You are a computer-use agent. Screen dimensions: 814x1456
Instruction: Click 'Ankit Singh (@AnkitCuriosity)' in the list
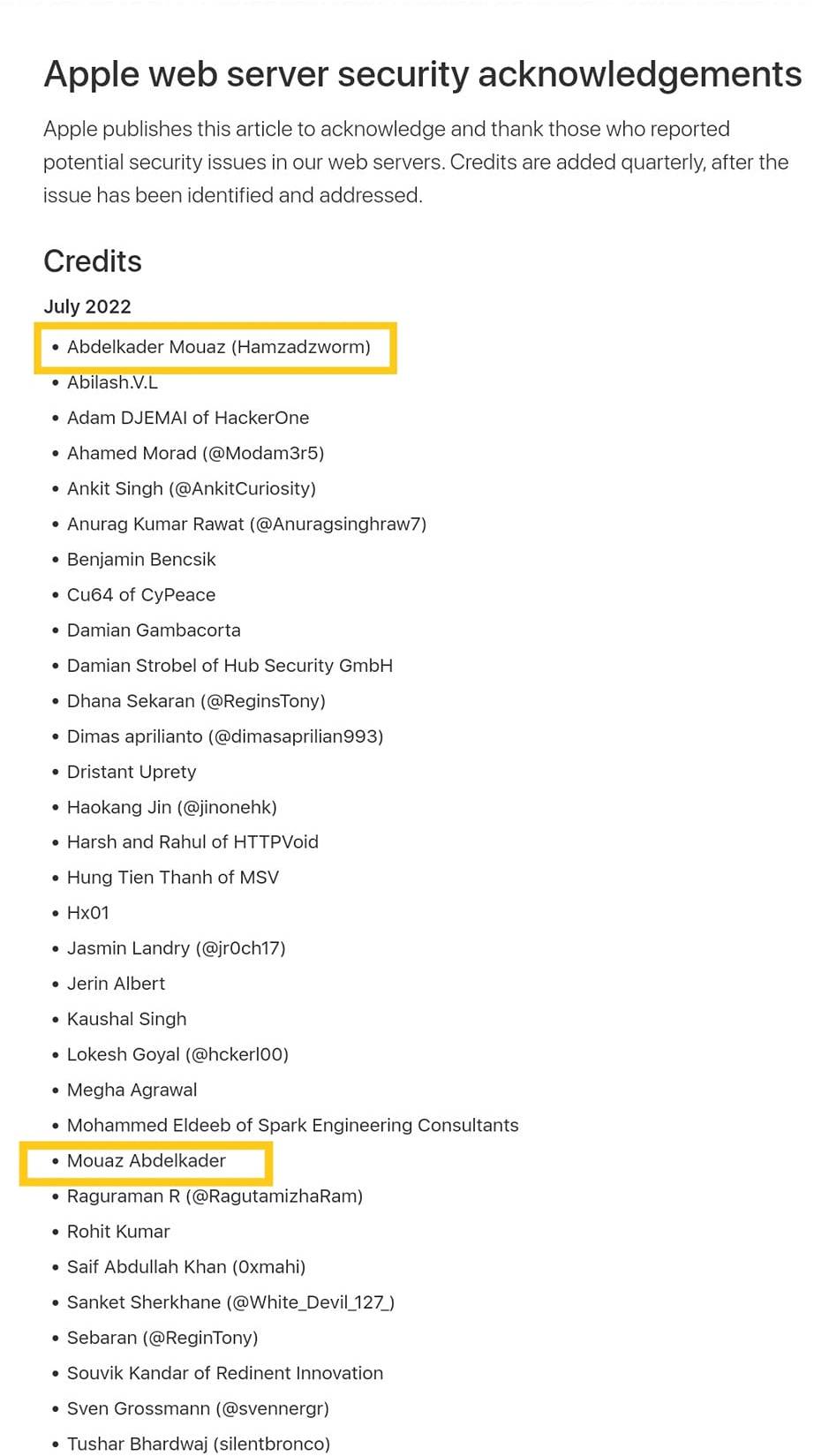pos(191,488)
